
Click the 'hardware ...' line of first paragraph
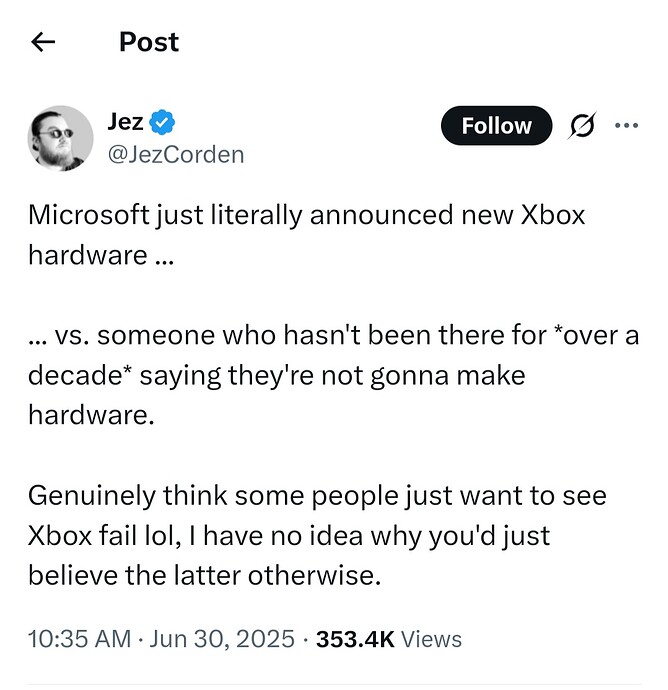pyautogui.click(x=101, y=255)
